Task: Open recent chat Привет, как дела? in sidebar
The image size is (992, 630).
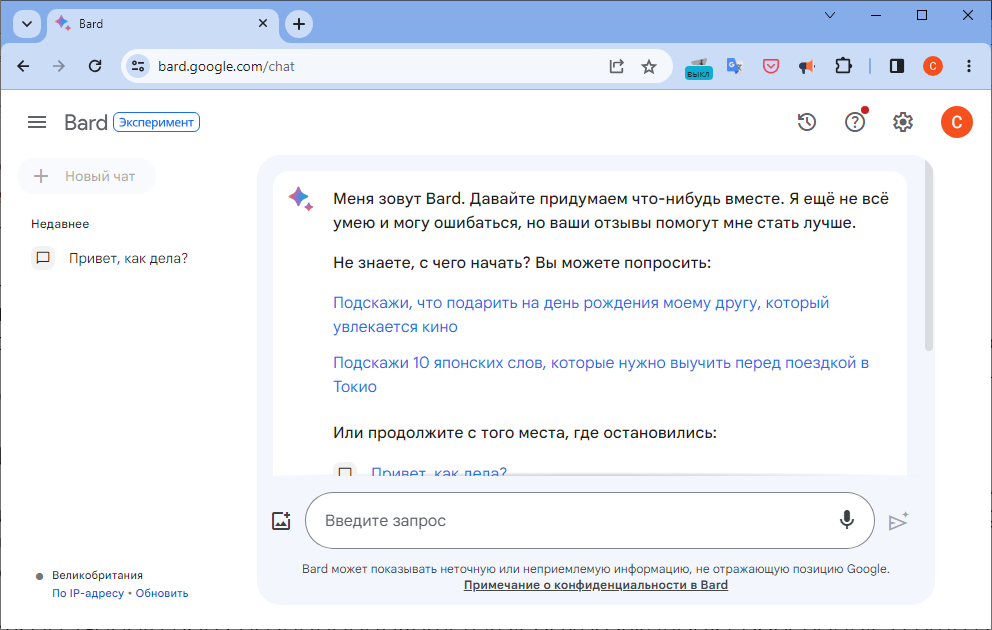Action: pyautogui.click(x=128, y=258)
